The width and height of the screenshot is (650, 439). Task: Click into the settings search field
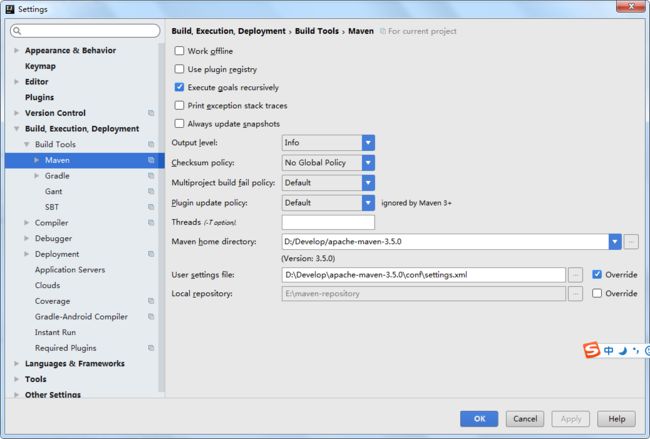coord(85,31)
